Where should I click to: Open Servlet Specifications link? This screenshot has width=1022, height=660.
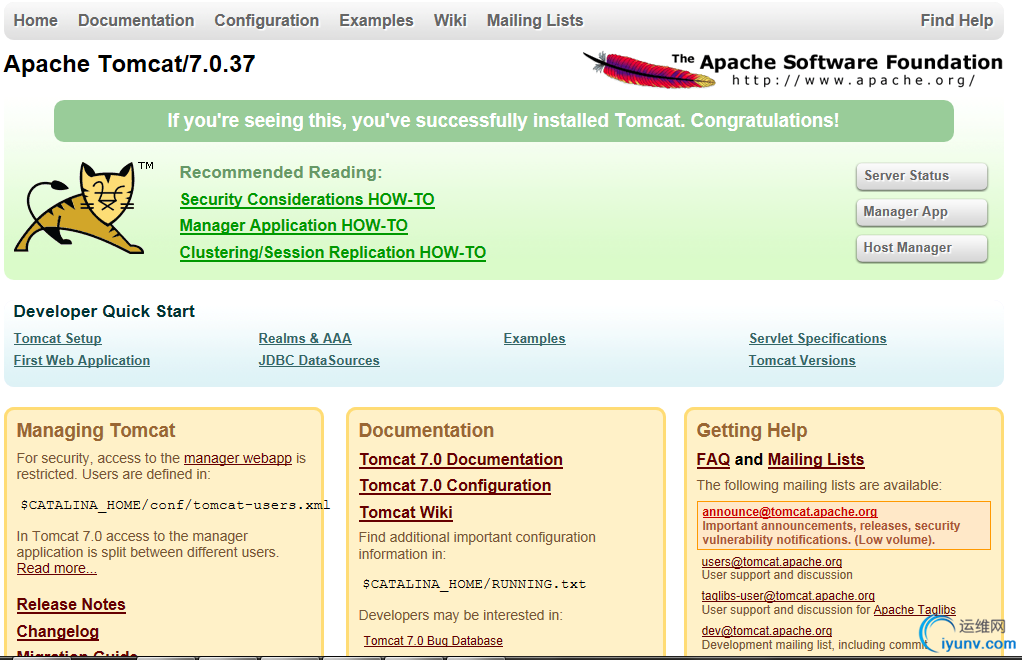818,338
